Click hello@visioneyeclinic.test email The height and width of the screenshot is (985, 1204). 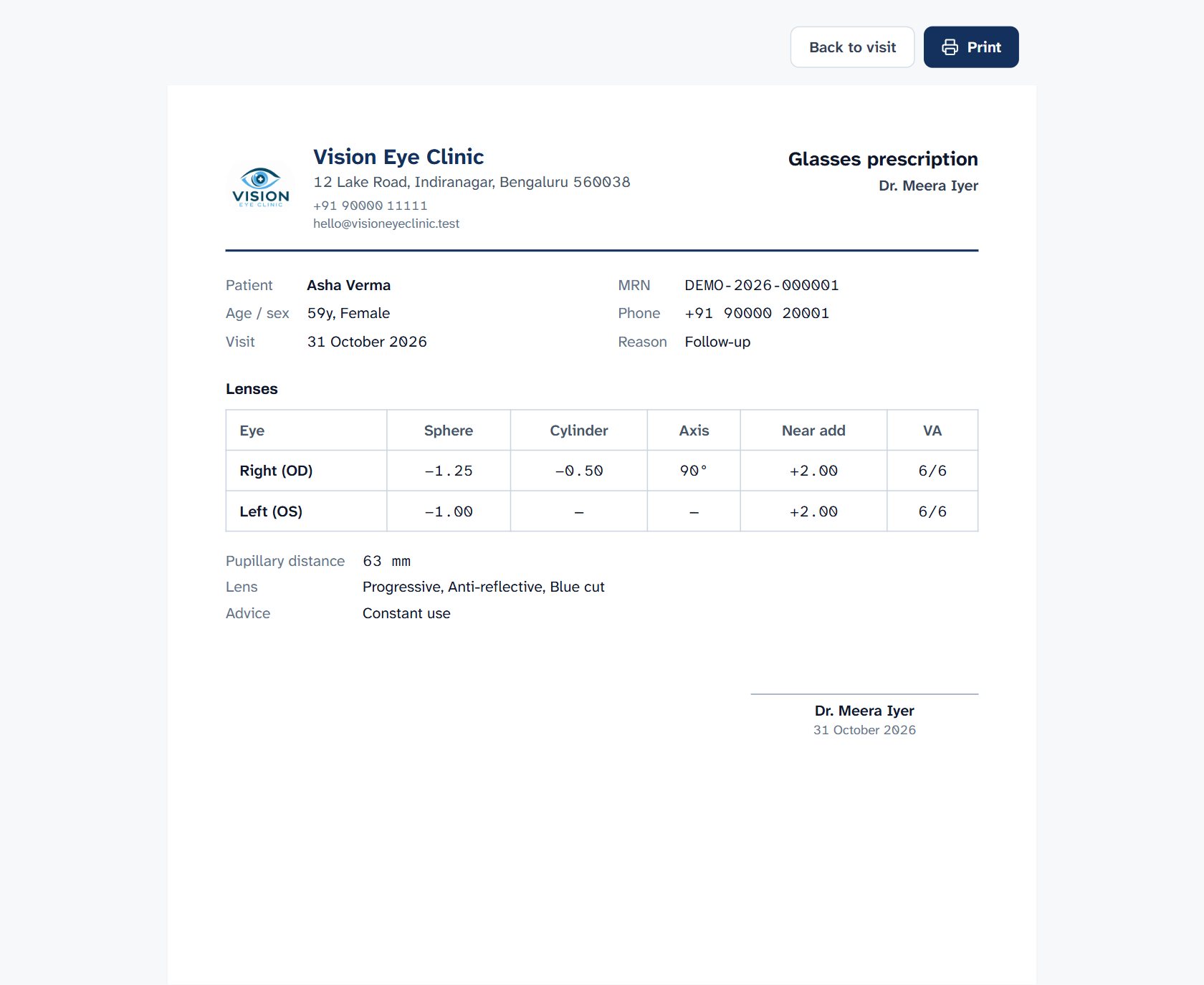pyautogui.click(x=386, y=224)
